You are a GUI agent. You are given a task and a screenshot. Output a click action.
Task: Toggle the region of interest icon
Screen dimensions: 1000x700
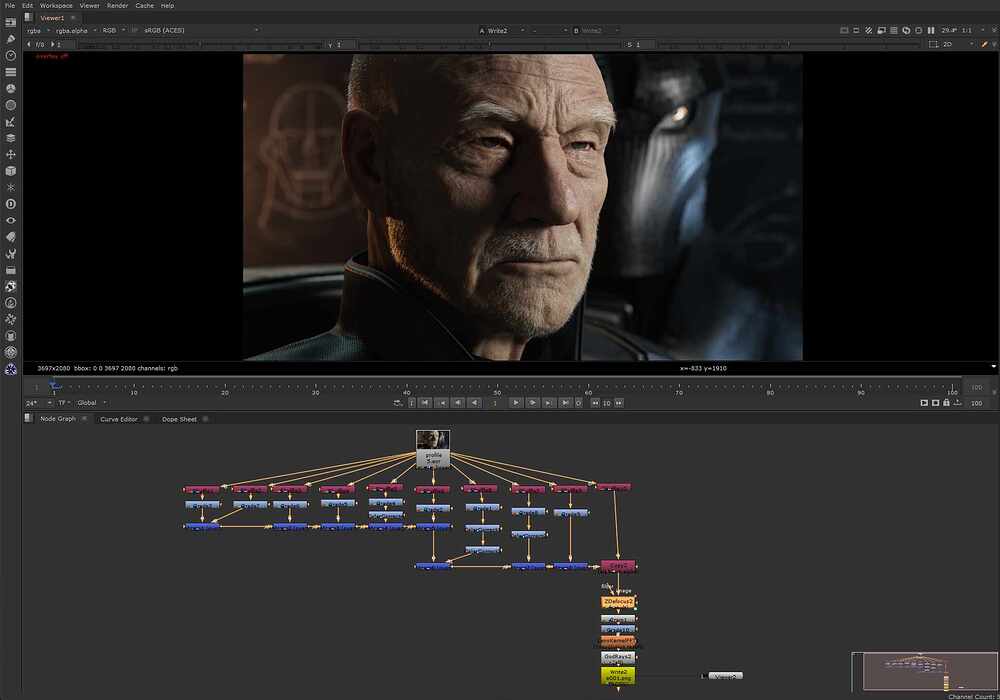(x=933, y=45)
